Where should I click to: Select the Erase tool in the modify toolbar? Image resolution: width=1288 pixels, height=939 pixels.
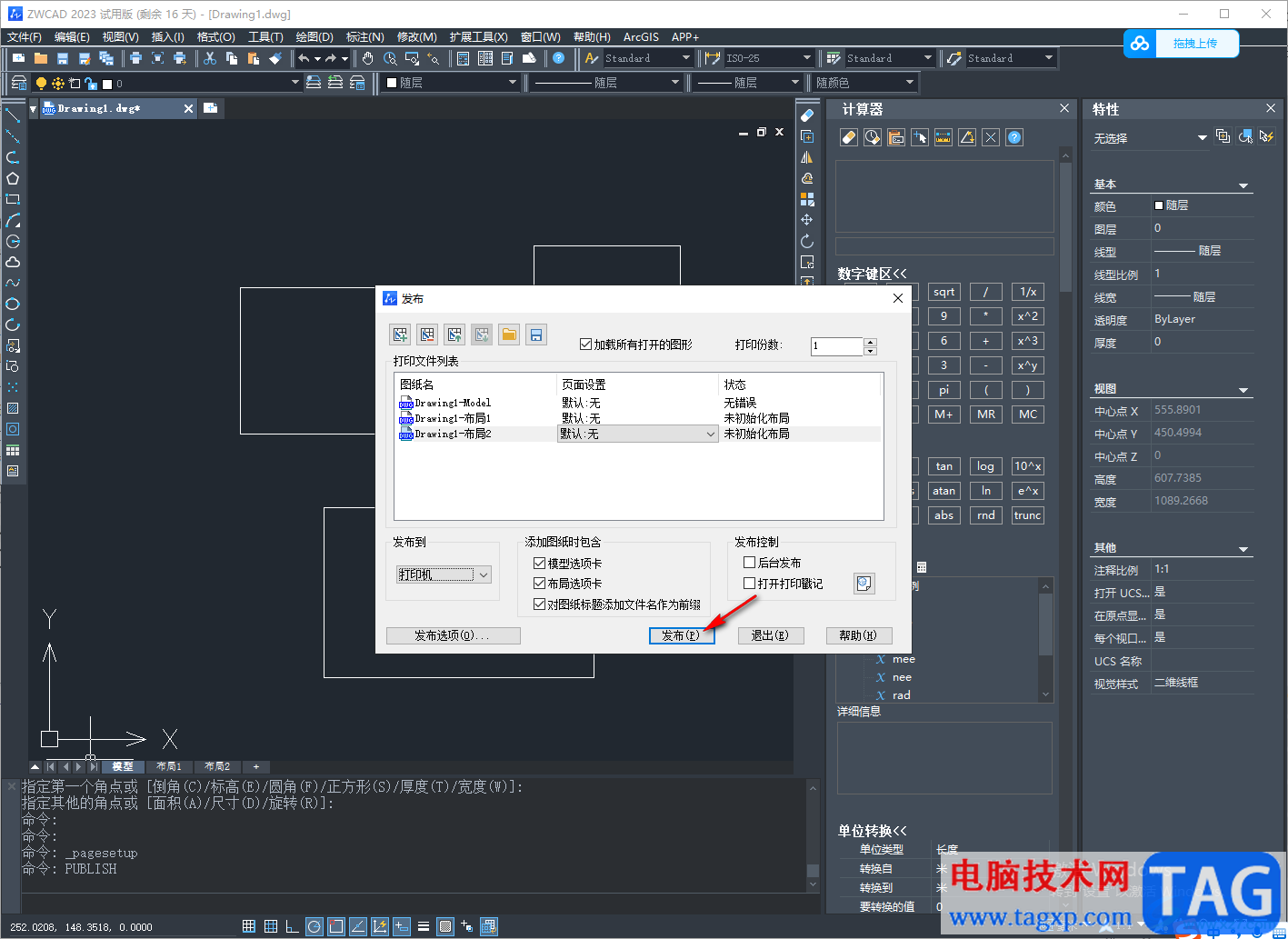[807, 115]
